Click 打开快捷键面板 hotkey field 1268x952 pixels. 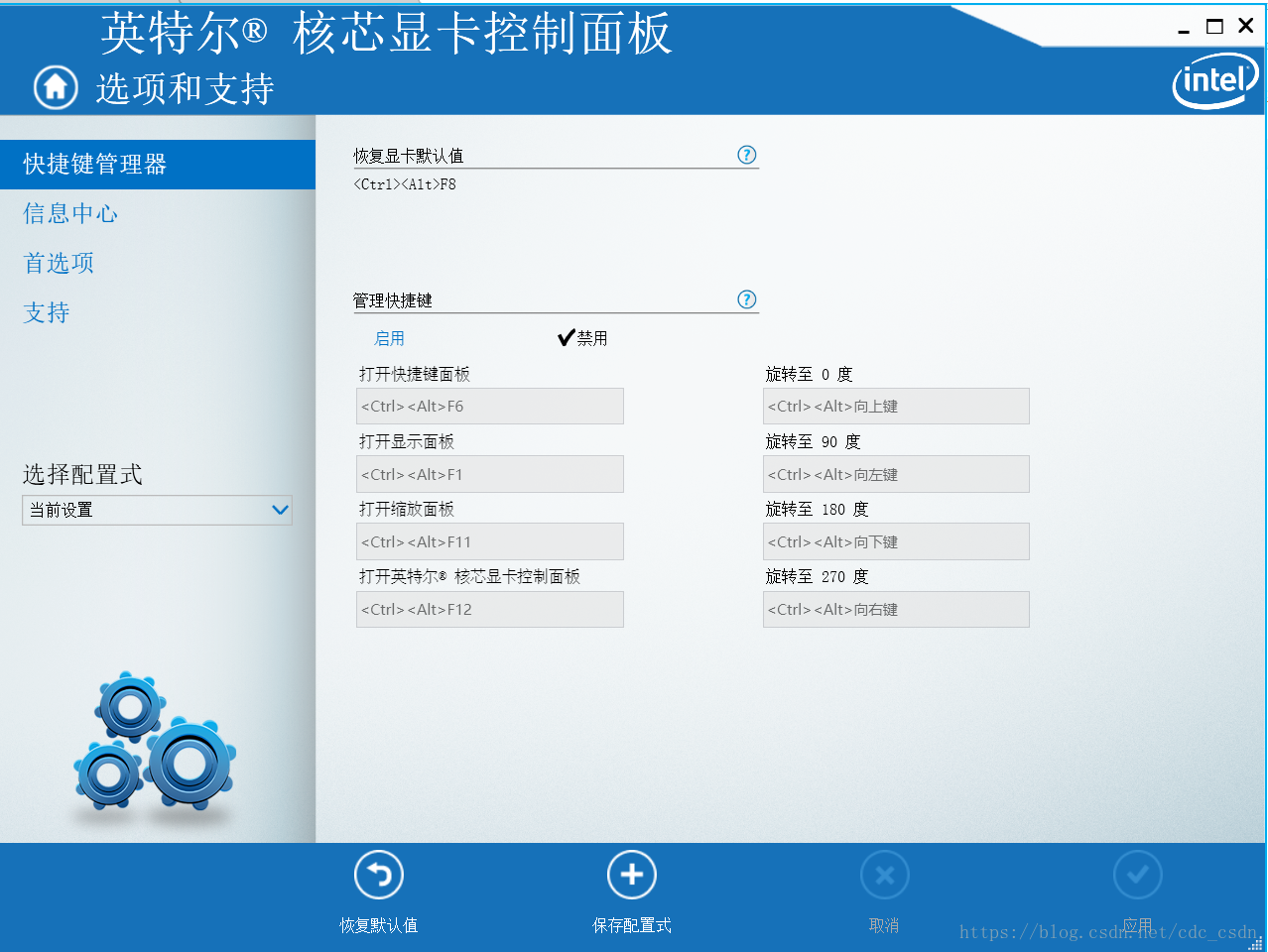(x=490, y=407)
